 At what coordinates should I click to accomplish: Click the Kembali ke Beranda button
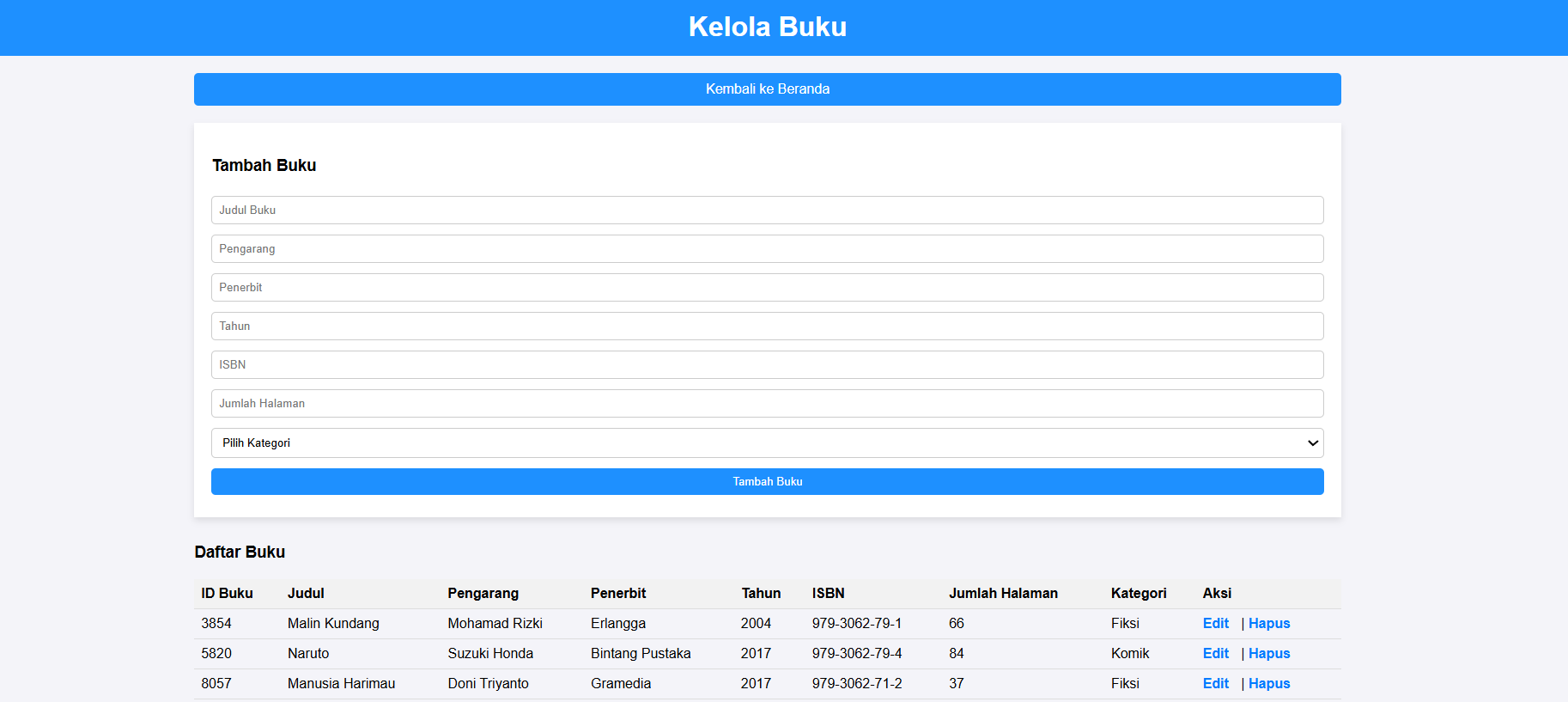767,89
